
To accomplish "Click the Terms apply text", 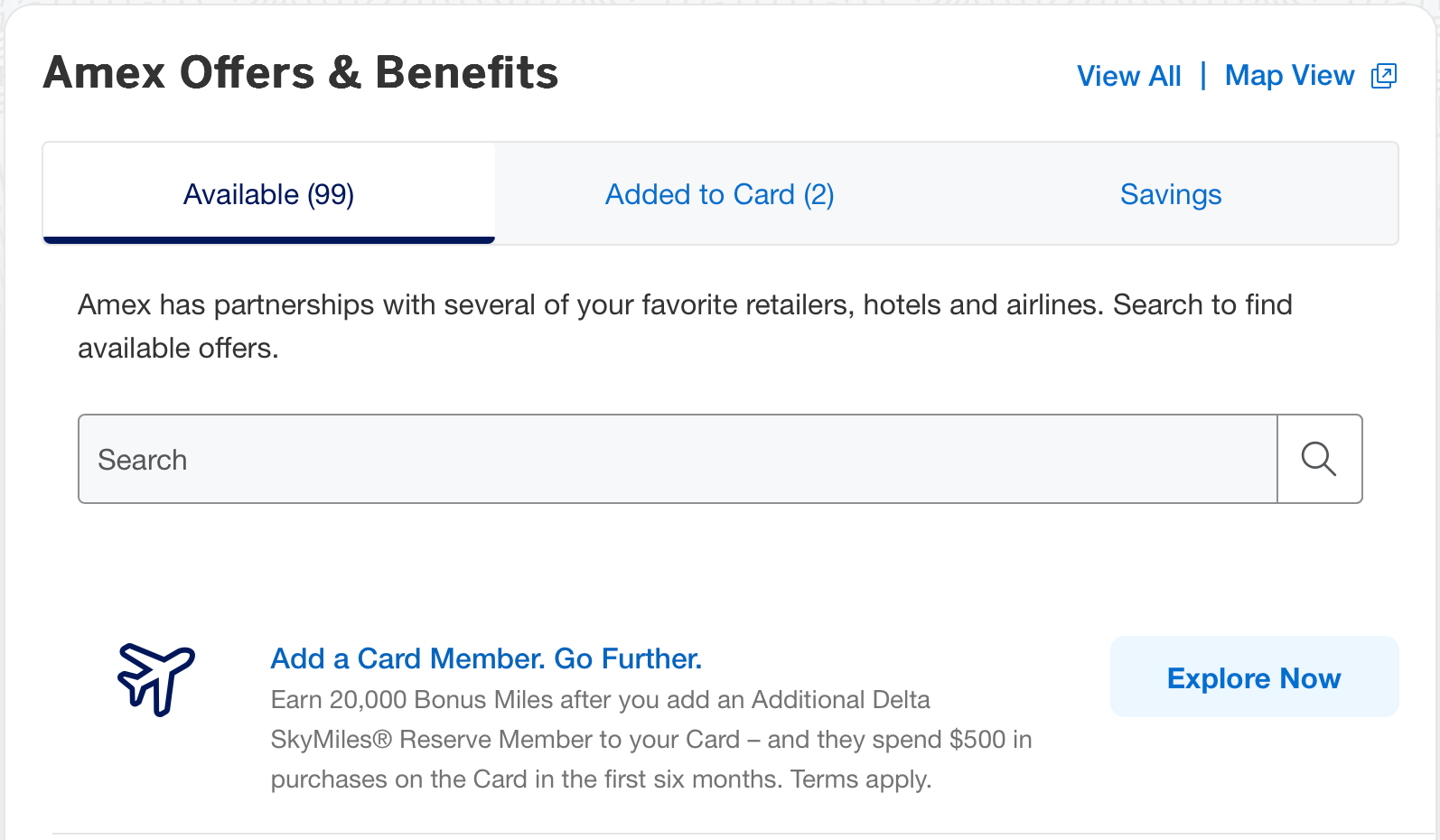I will [x=859, y=779].
